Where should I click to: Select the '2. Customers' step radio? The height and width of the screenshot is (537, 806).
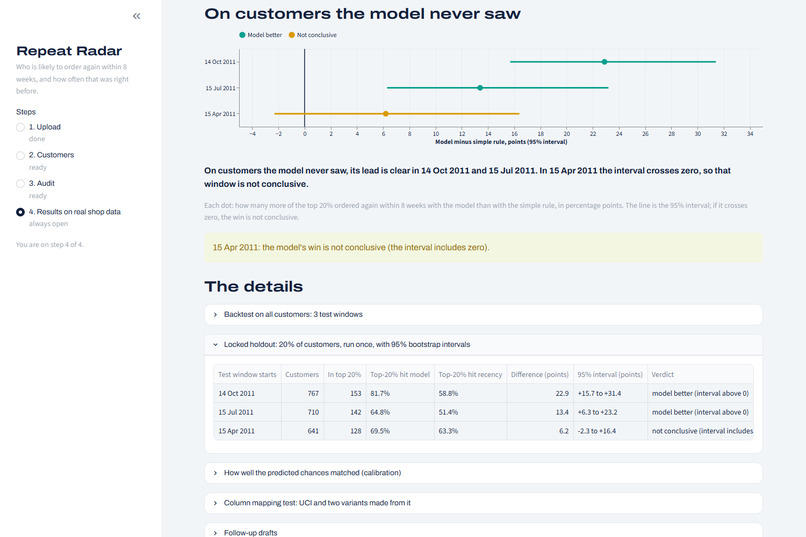(x=20, y=155)
